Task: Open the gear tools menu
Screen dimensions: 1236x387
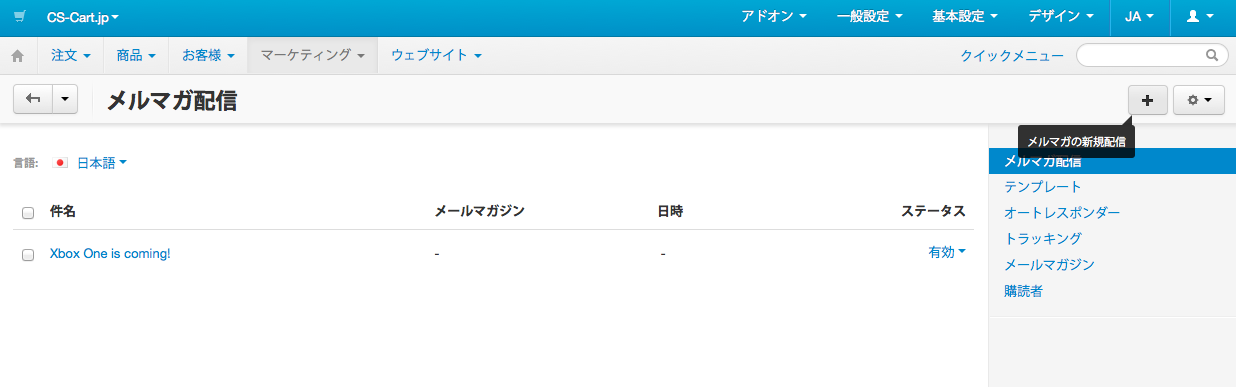Action: pyautogui.click(x=1198, y=100)
